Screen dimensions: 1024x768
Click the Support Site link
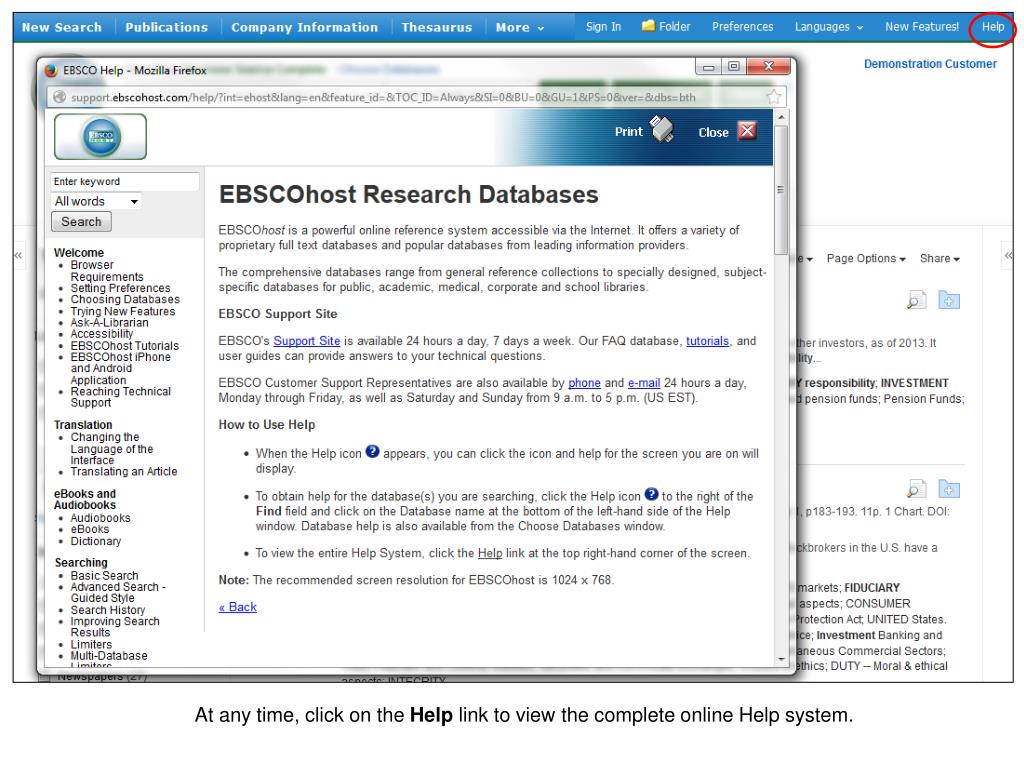(306, 341)
